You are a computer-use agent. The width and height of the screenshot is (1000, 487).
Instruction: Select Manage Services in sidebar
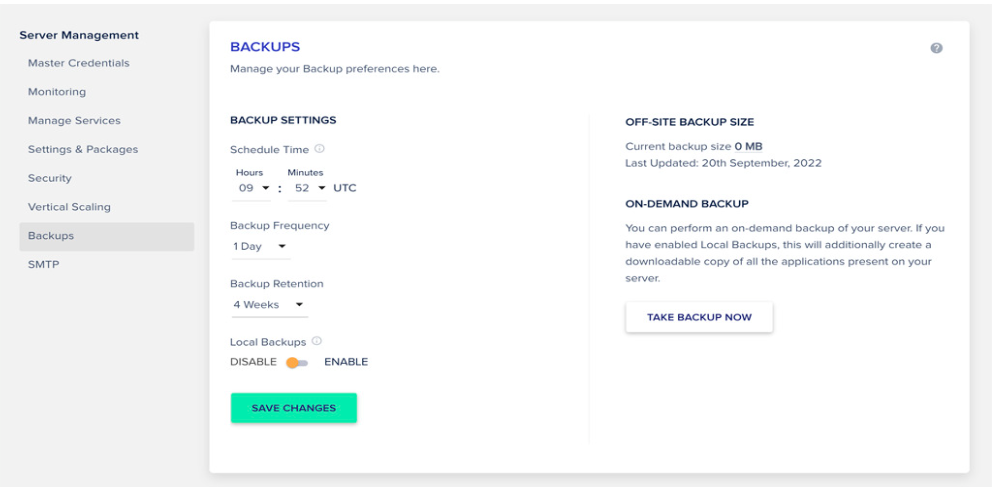pyautogui.click(x=74, y=120)
